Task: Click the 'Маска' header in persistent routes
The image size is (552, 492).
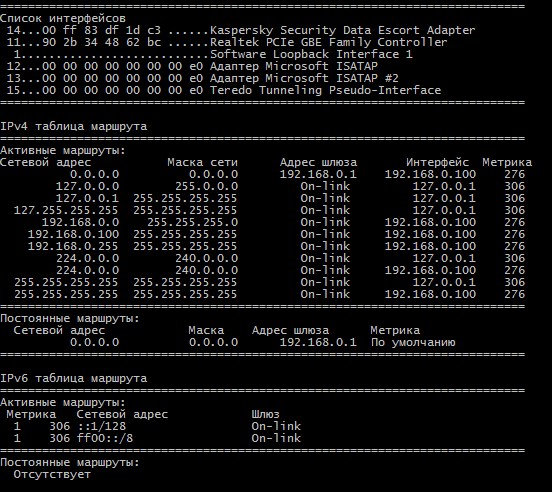Action: (x=206, y=330)
